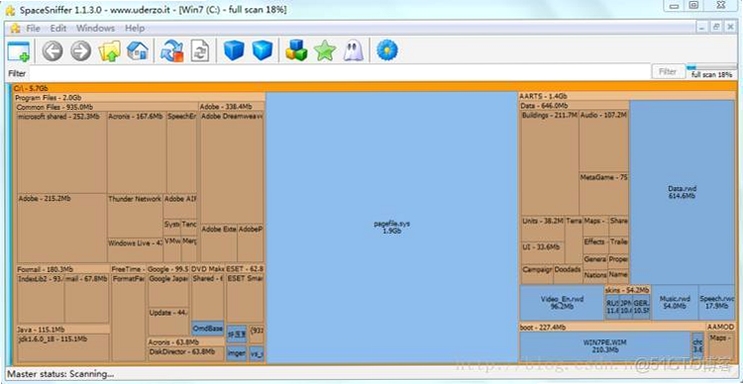743x384 pixels.
Task: Select the Buildings - 211.7M folder
Action: [x=550, y=163]
